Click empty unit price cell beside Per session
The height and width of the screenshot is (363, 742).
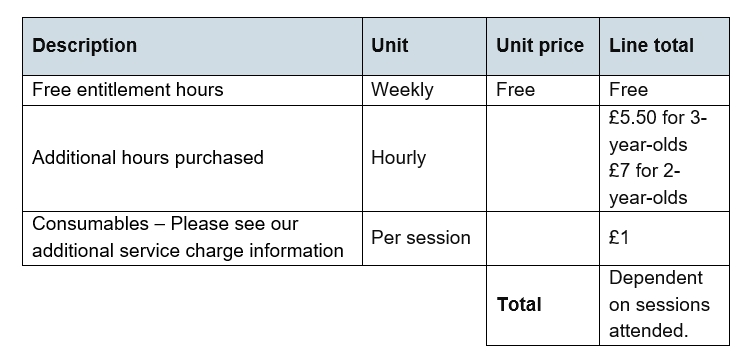pos(543,238)
